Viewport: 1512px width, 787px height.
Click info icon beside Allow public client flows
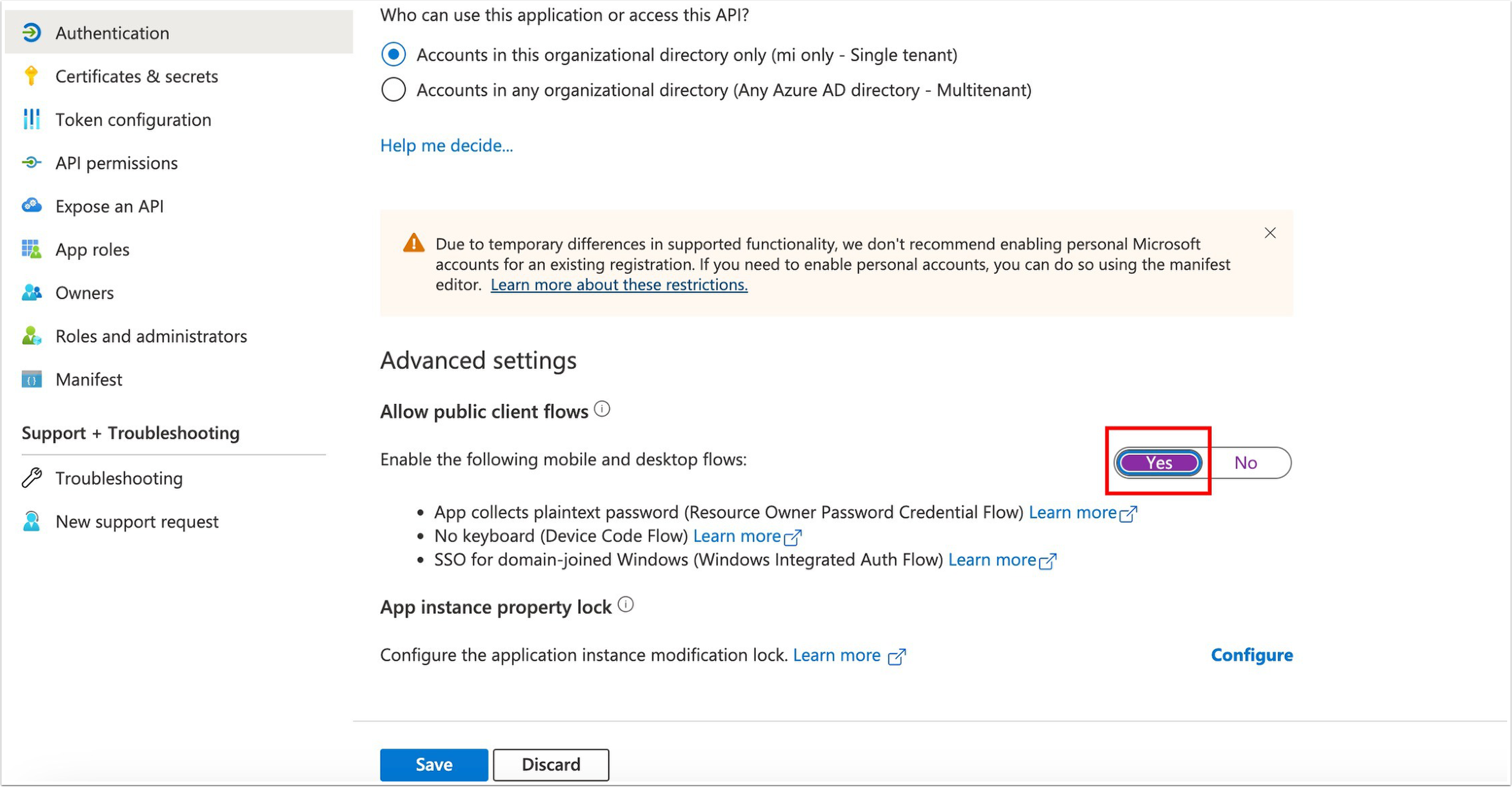(x=602, y=410)
